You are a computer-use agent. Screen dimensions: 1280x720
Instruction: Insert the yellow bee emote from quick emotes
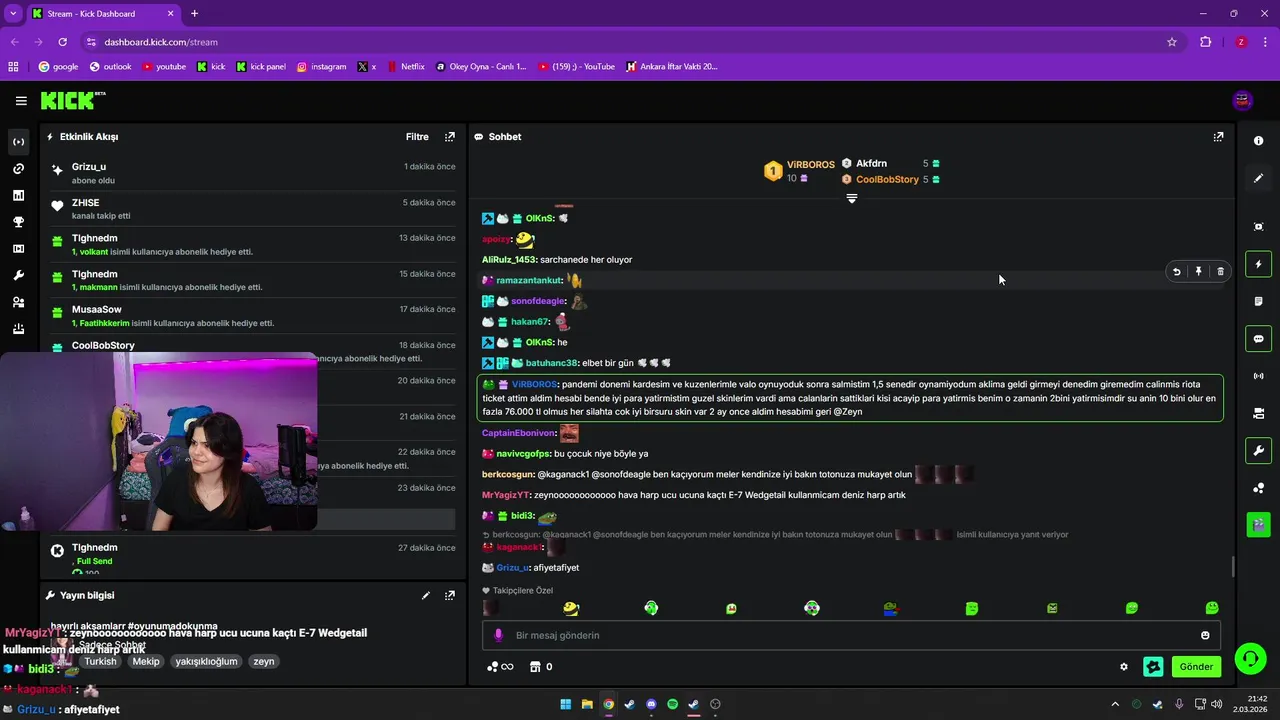click(x=571, y=608)
